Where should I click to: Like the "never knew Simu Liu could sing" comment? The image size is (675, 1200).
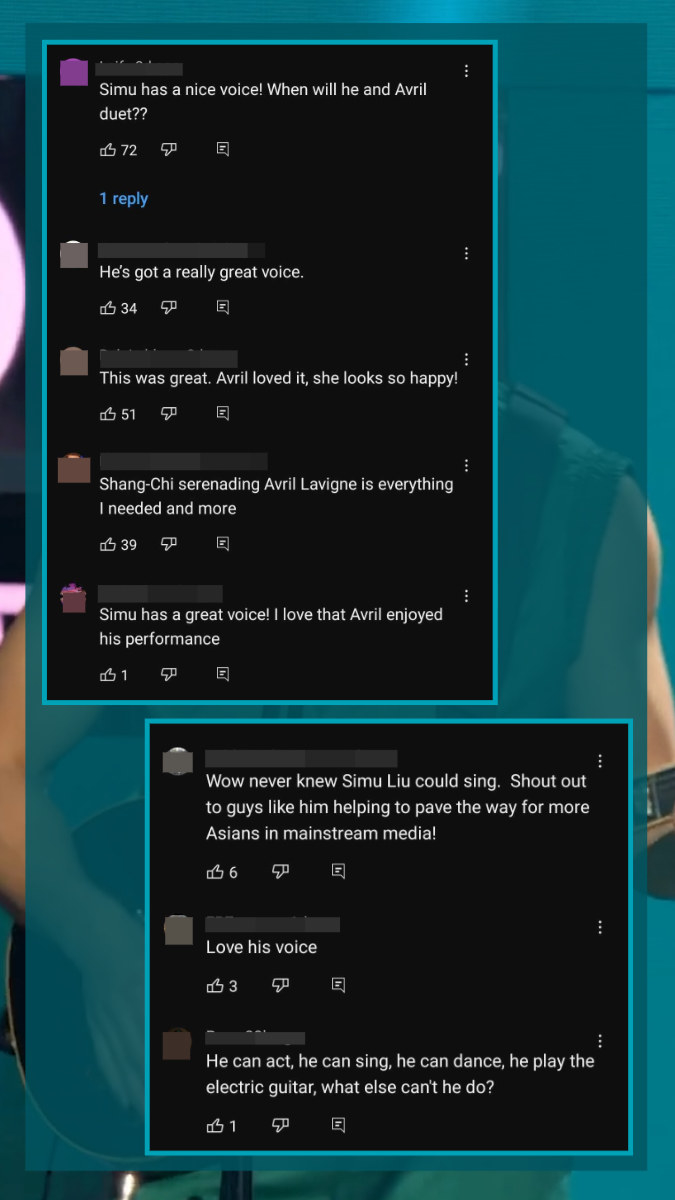(215, 872)
